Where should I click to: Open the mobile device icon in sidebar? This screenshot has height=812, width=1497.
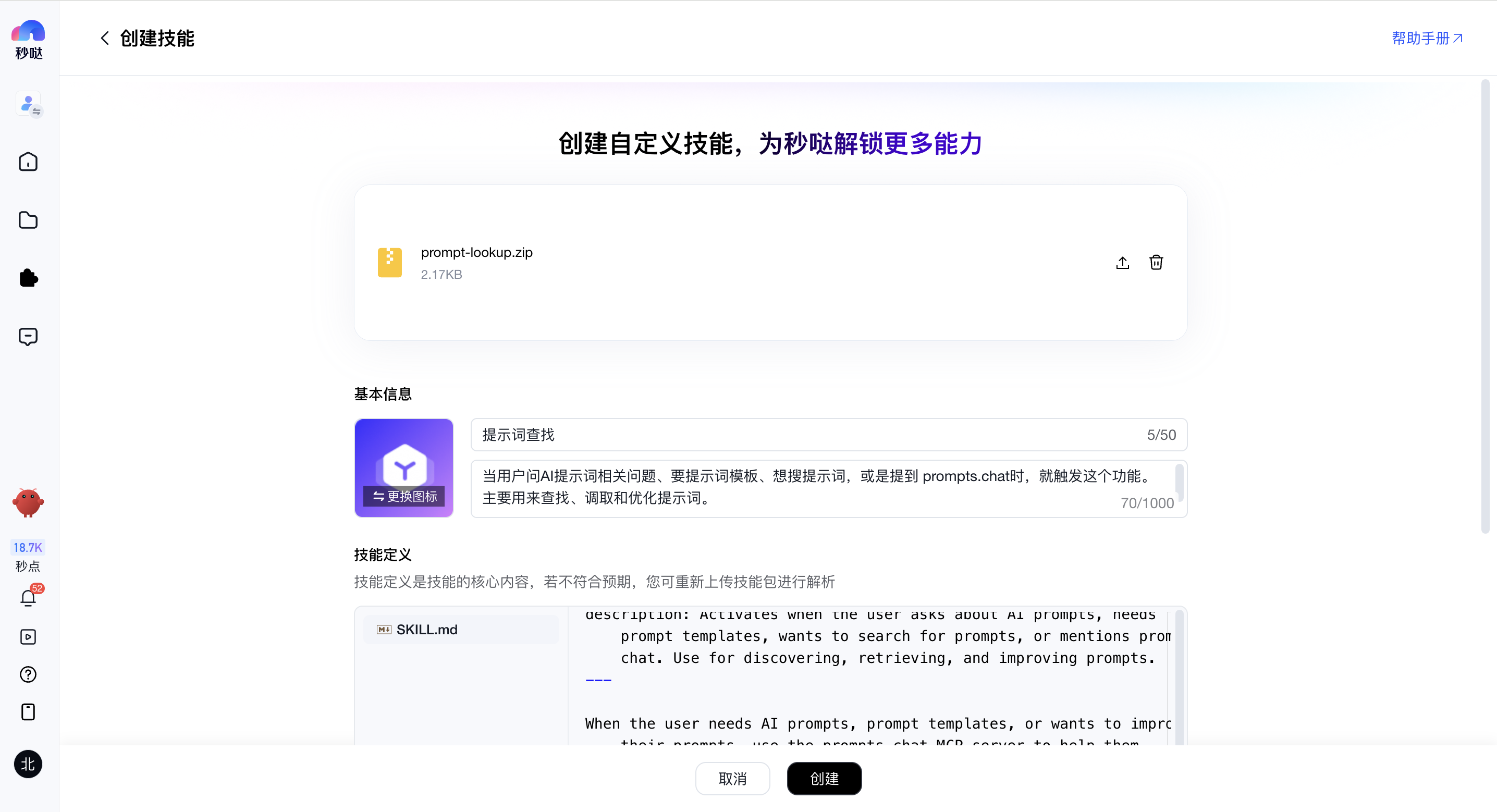tap(28, 711)
